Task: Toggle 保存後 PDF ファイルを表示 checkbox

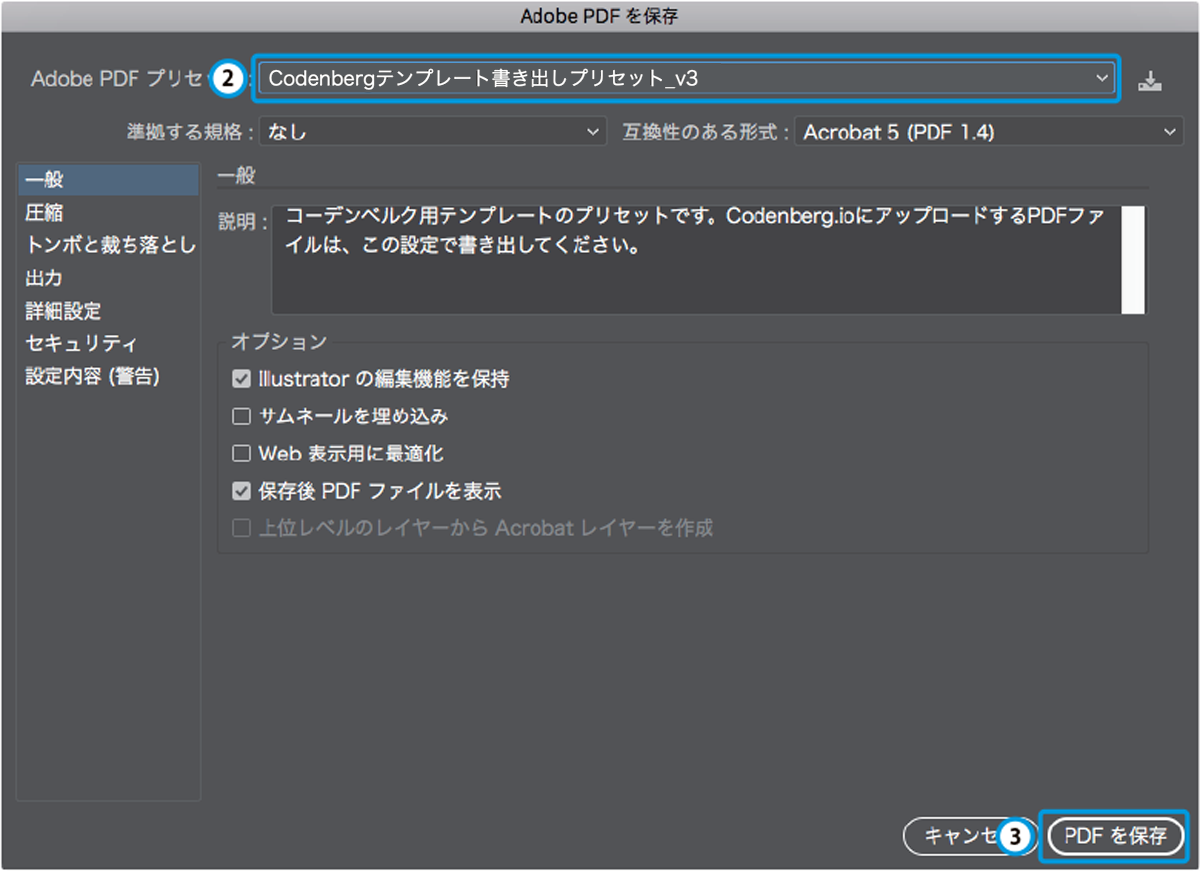Action: coord(241,491)
